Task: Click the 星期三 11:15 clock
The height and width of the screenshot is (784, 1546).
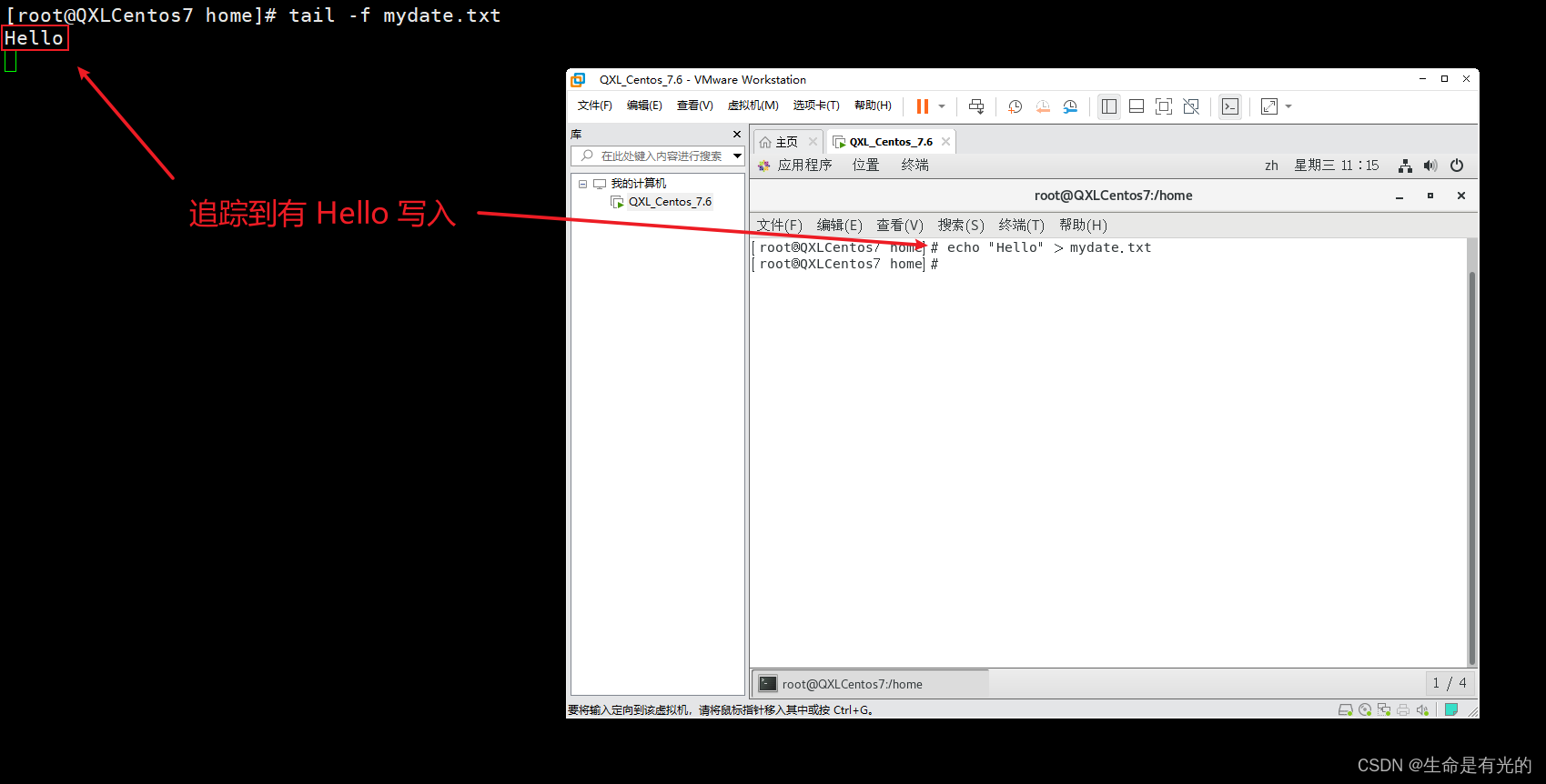Action: pos(1337,166)
